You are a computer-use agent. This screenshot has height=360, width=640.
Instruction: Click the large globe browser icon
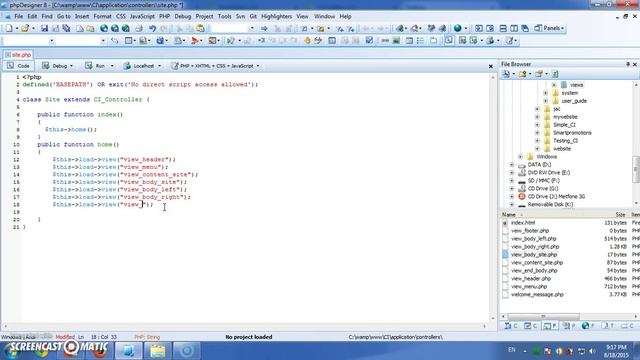[458, 28]
